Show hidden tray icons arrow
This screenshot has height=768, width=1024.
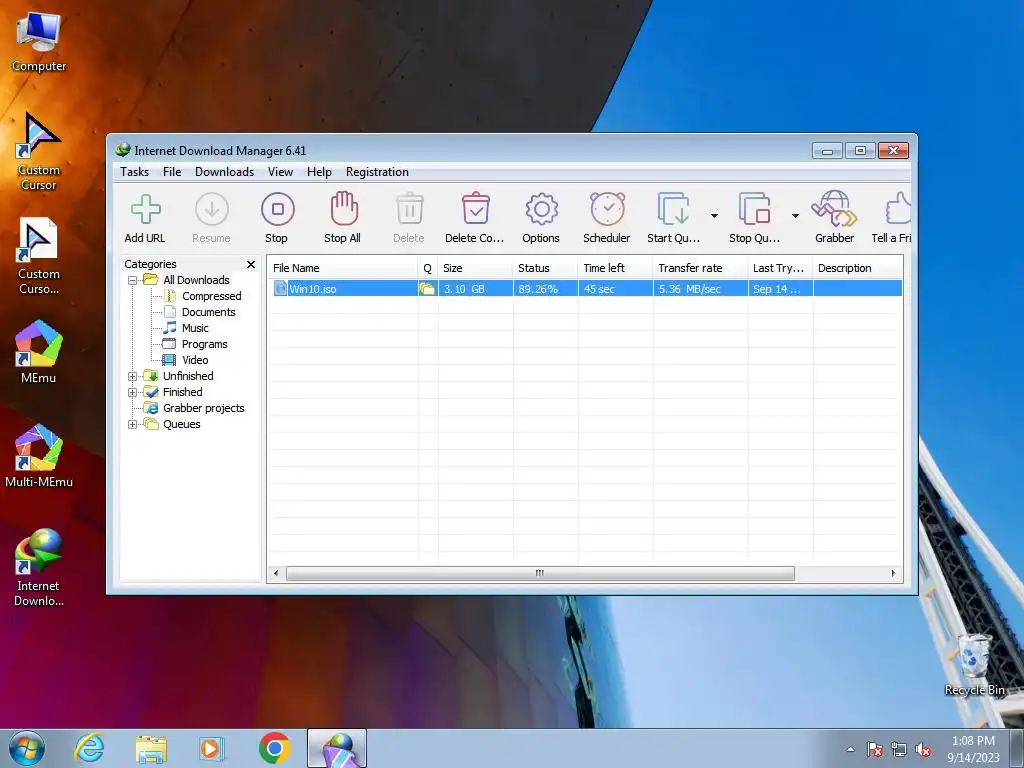pyautogui.click(x=850, y=749)
